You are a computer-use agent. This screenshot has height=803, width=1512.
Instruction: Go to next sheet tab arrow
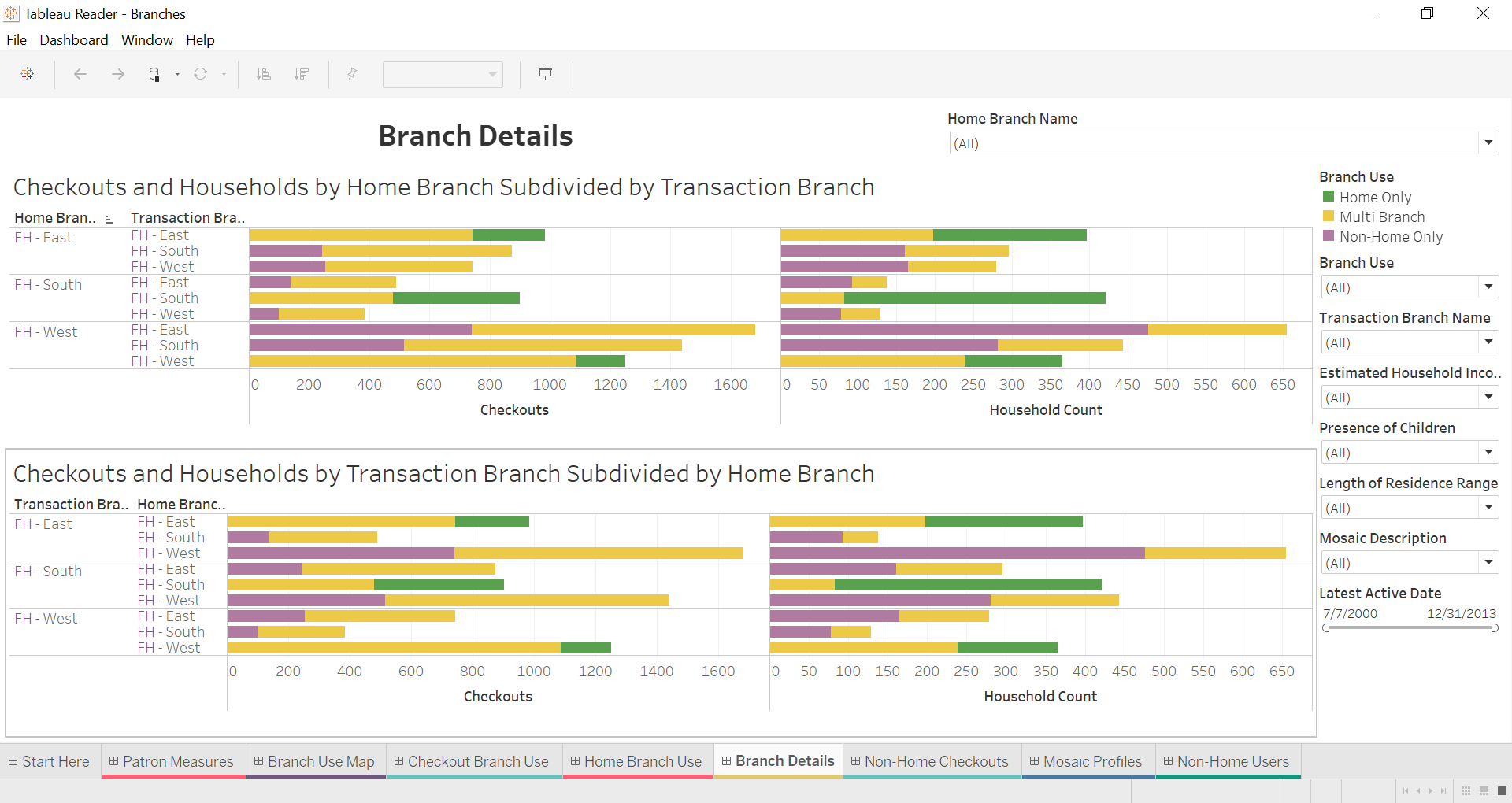pos(1431,790)
